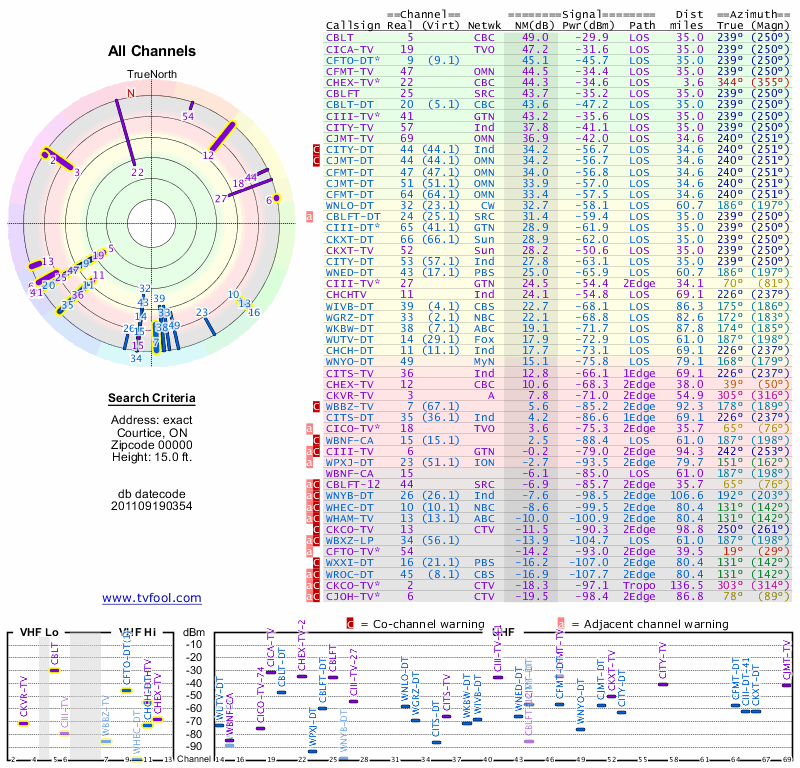Image resolution: width=800 pixels, height=768 pixels.
Task: Click the CBLT signal bar in VHF Lo chart
Action: pos(55,670)
